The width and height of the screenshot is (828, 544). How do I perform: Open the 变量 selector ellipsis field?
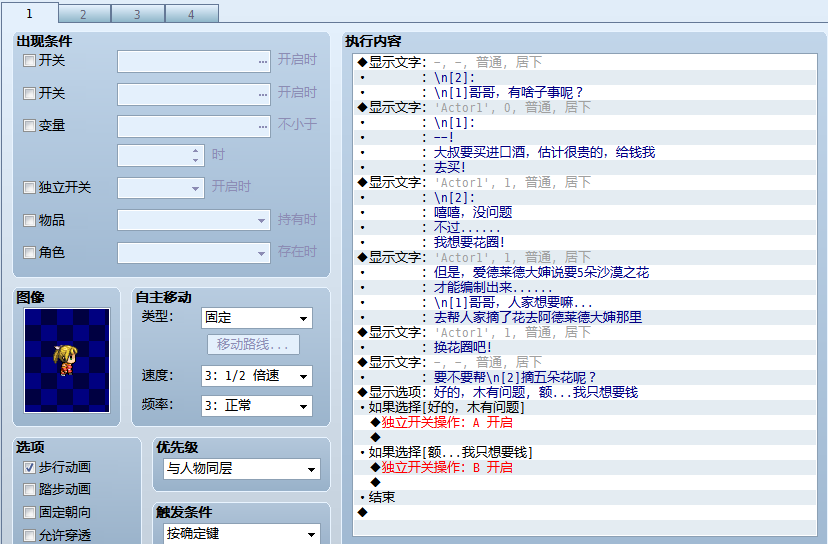coord(194,126)
